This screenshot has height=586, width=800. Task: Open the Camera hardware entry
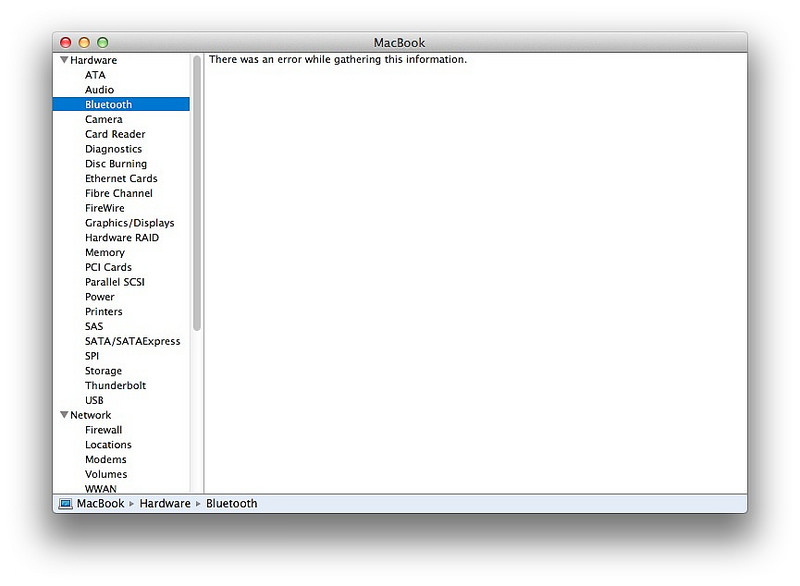click(x=104, y=119)
